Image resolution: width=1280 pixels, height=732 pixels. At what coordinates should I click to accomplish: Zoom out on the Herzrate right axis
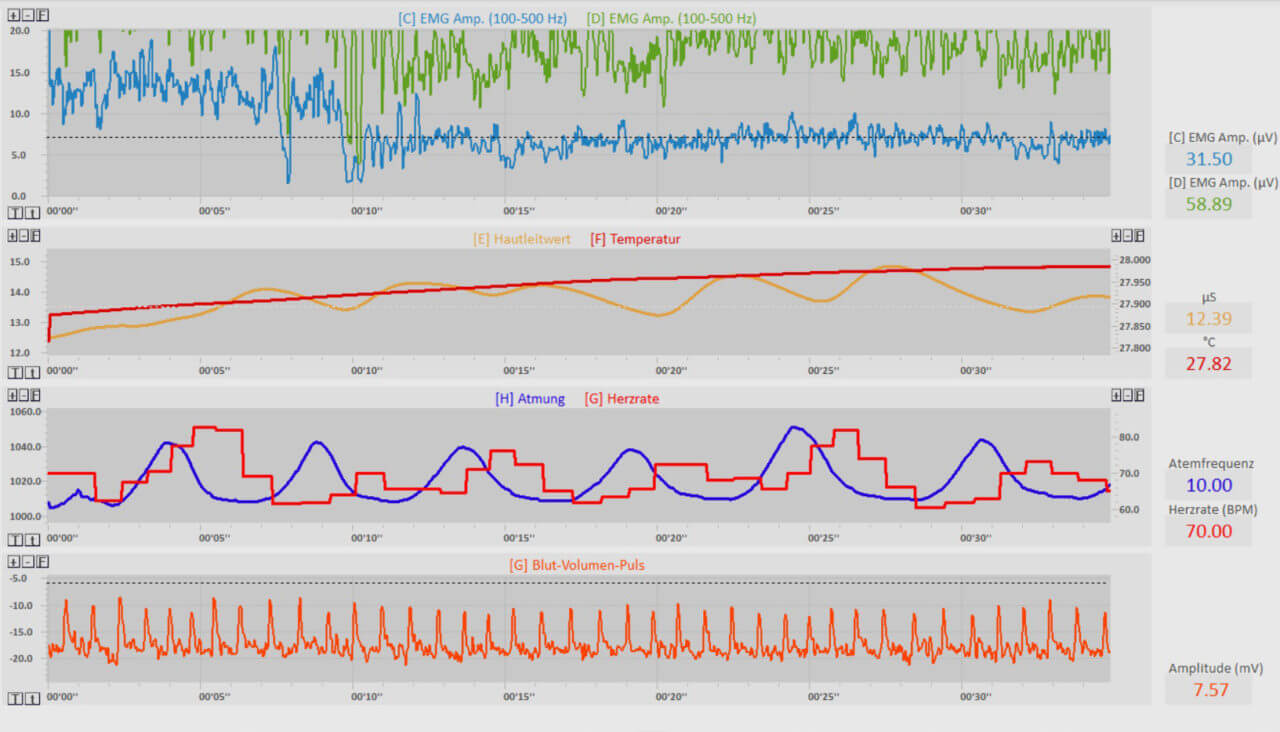[1128, 395]
